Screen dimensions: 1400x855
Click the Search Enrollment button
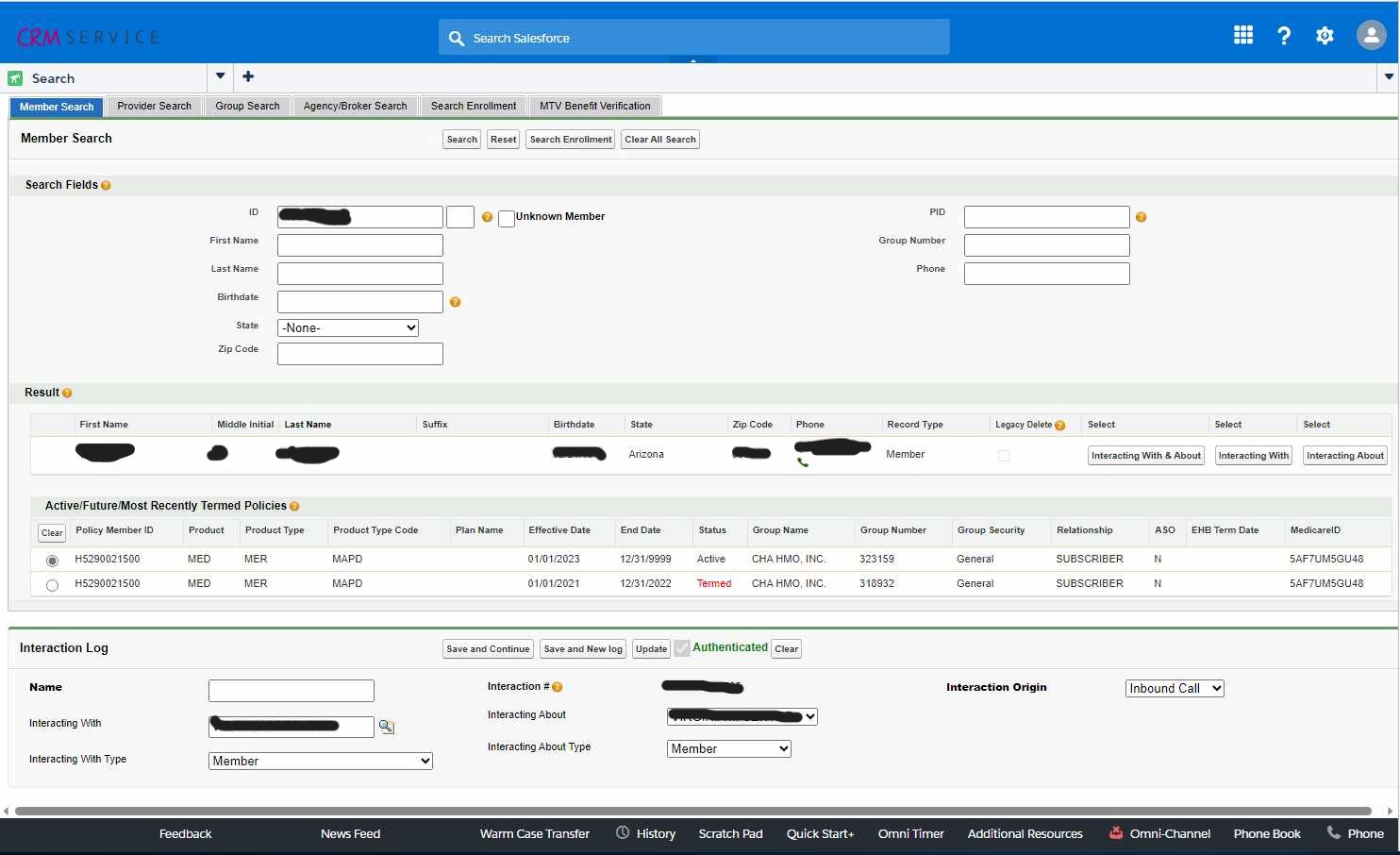click(x=571, y=140)
